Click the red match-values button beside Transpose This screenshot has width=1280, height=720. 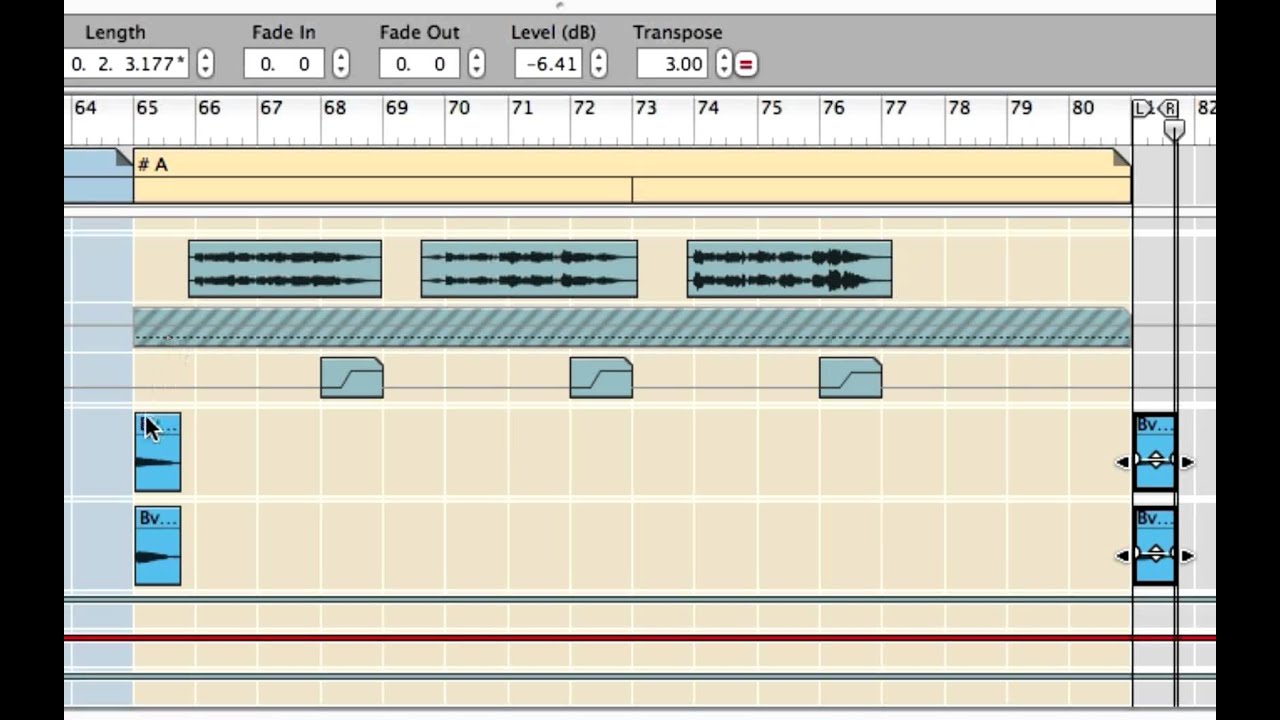pos(746,64)
